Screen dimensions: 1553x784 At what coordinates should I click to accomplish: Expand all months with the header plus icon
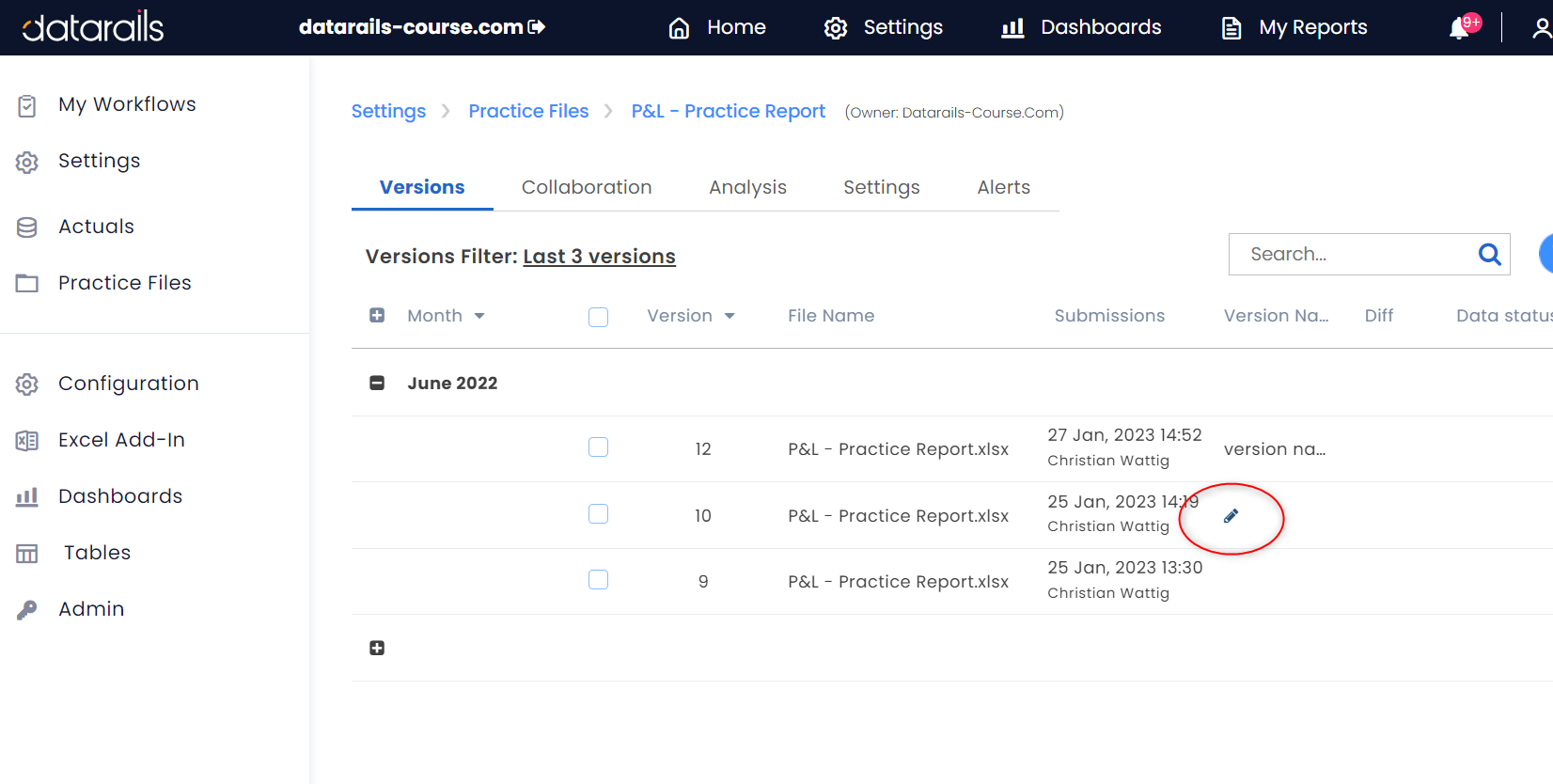click(377, 315)
